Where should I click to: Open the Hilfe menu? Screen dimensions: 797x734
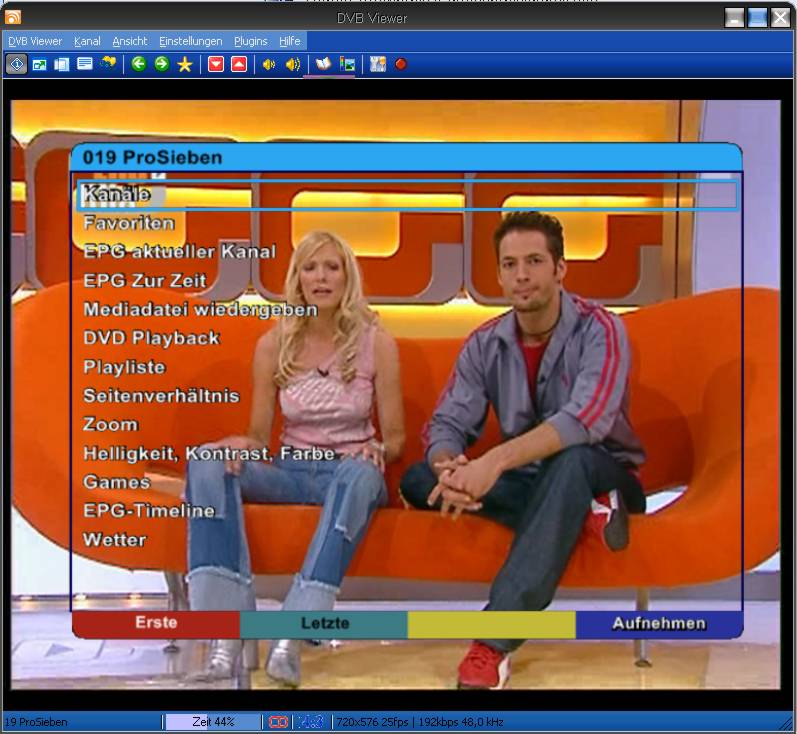click(290, 41)
